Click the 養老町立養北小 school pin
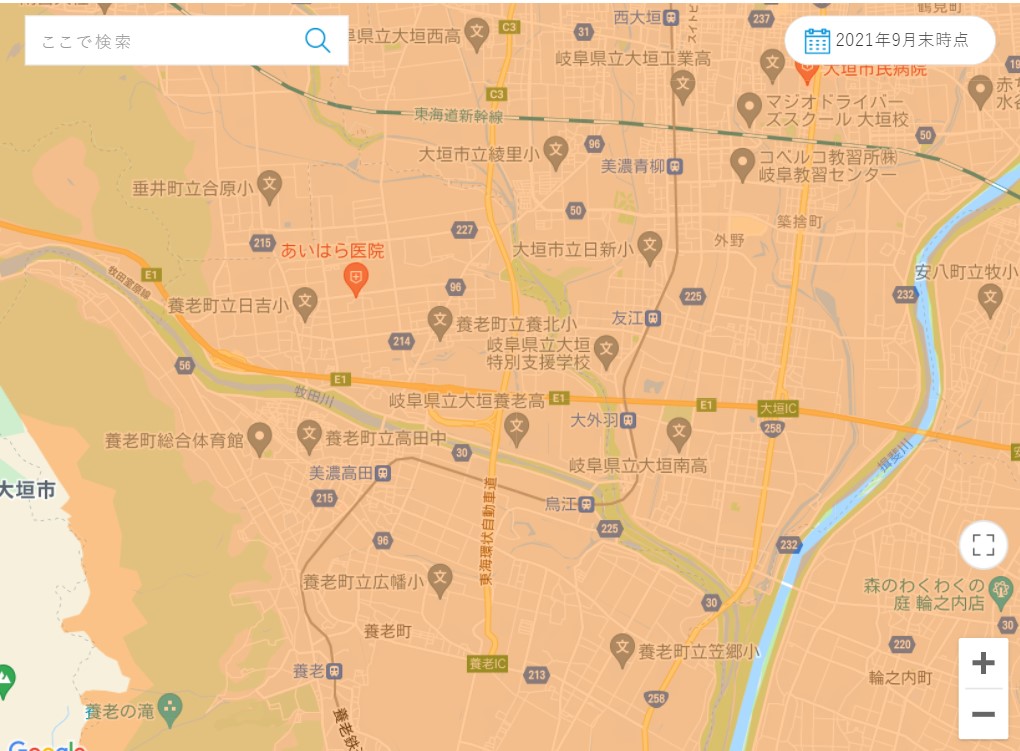1020x751 pixels. (x=440, y=323)
